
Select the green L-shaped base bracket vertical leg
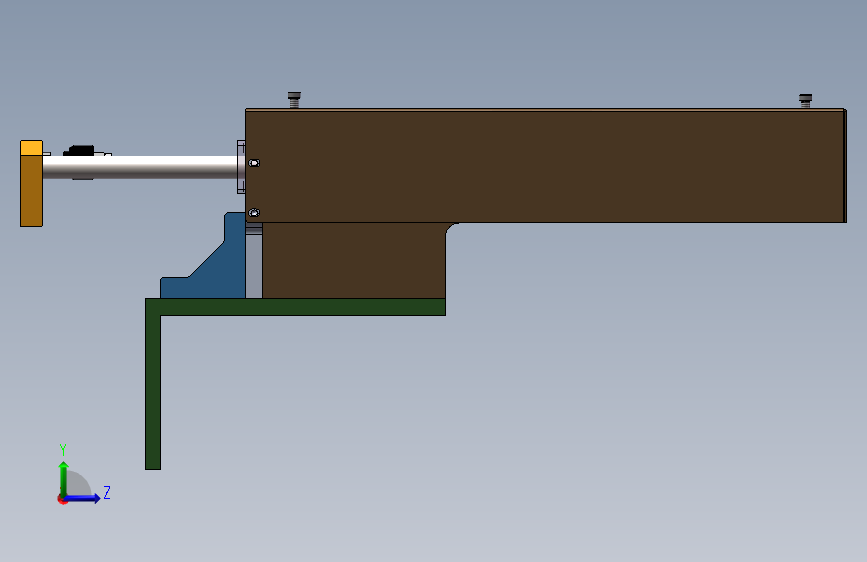pos(153,391)
